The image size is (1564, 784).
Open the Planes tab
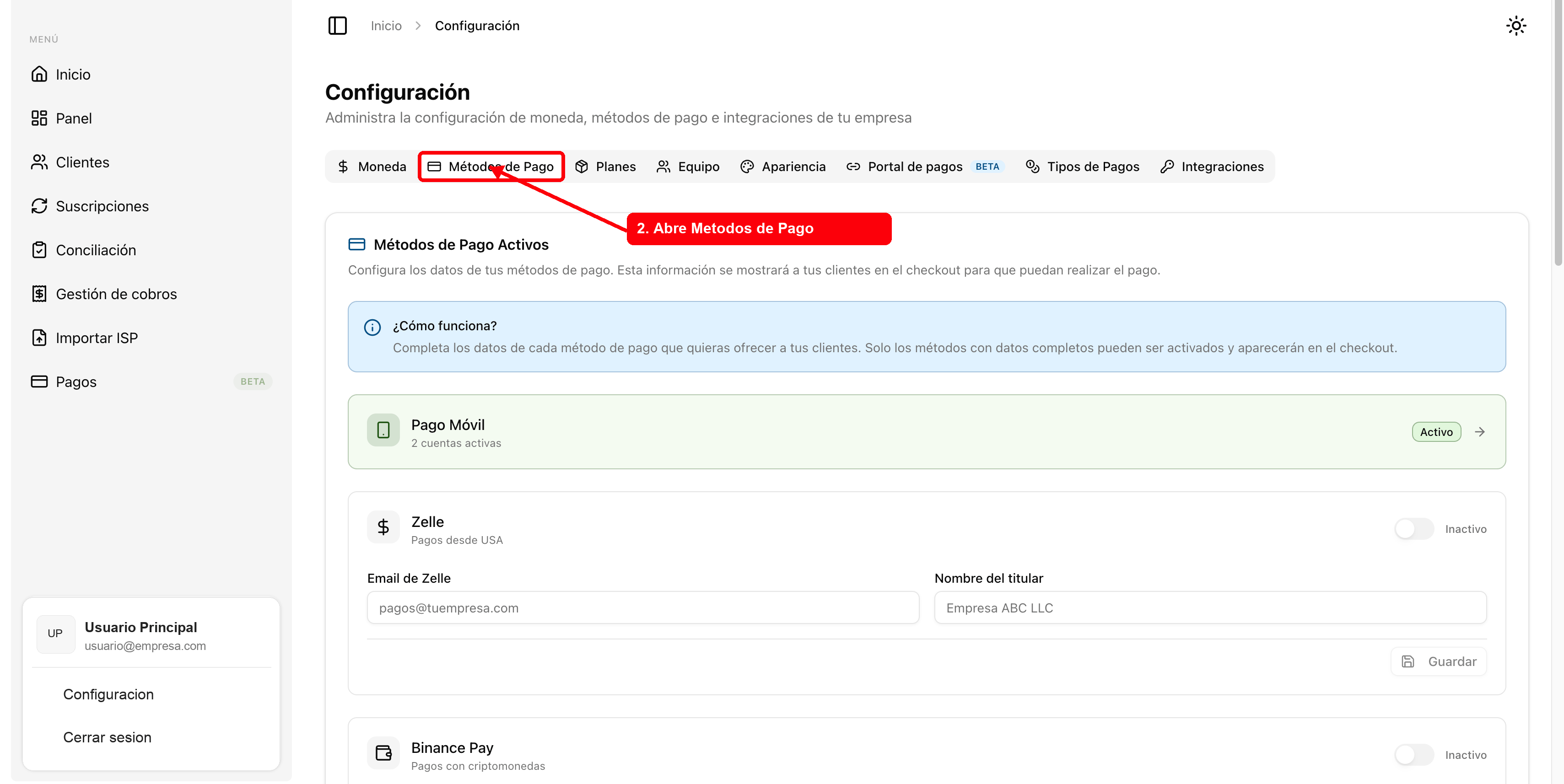pos(605,166)
